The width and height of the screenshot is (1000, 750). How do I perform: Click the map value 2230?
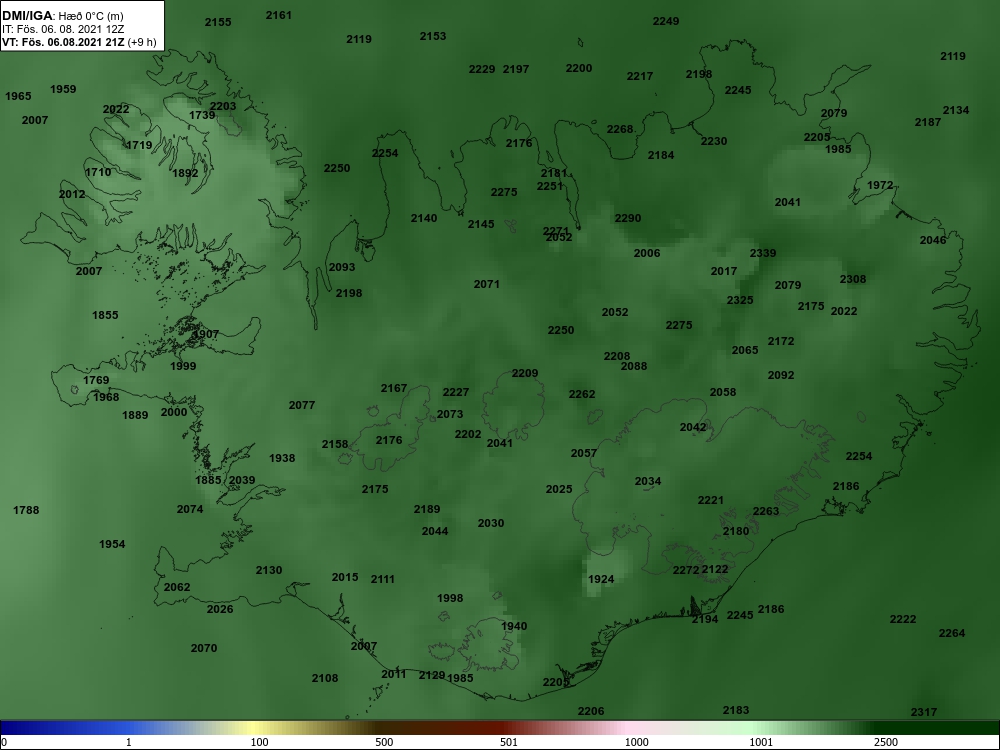[714, 141]
